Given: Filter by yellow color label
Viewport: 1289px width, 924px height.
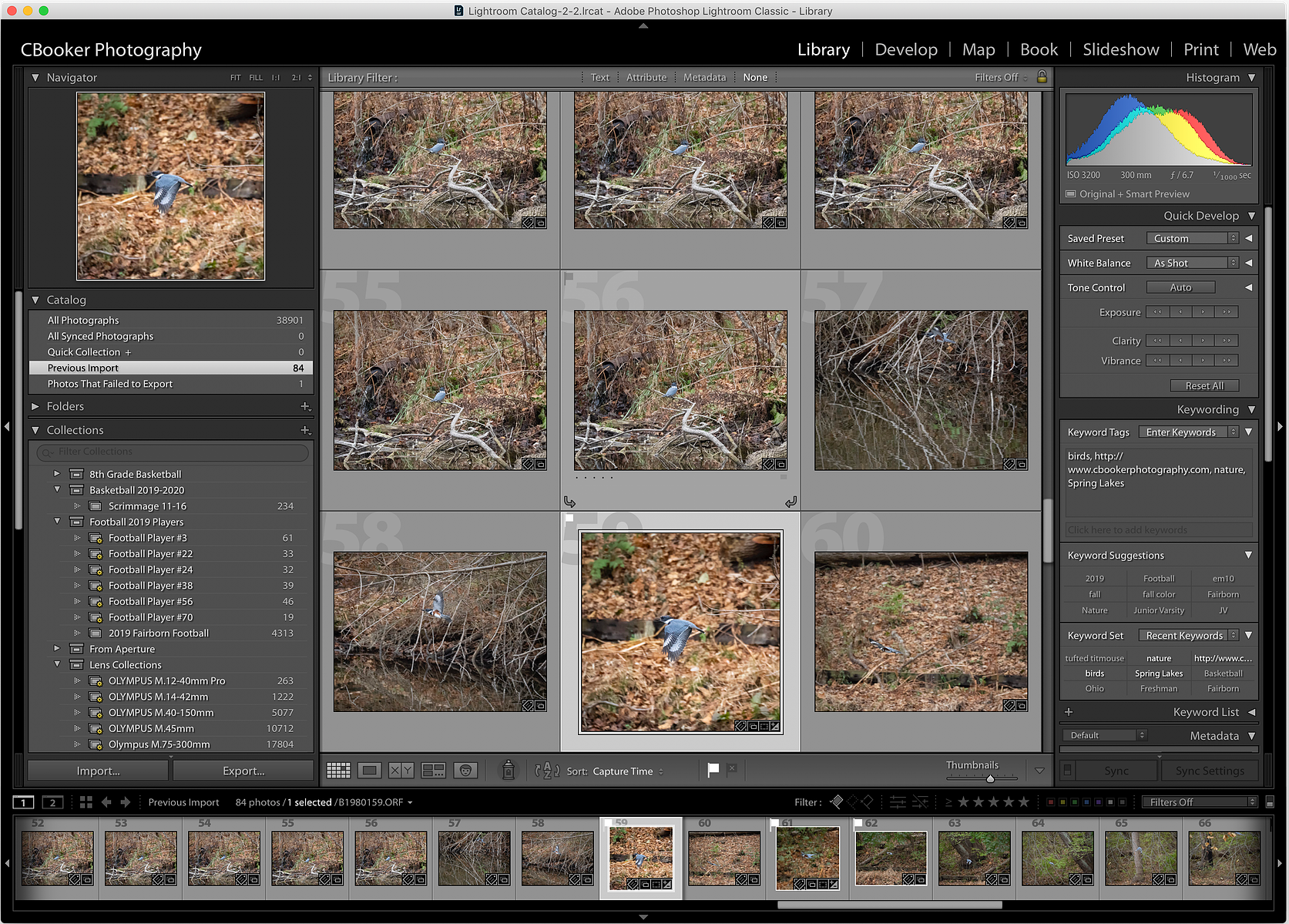Looking at the screenshot, I should coord(1062,802).
